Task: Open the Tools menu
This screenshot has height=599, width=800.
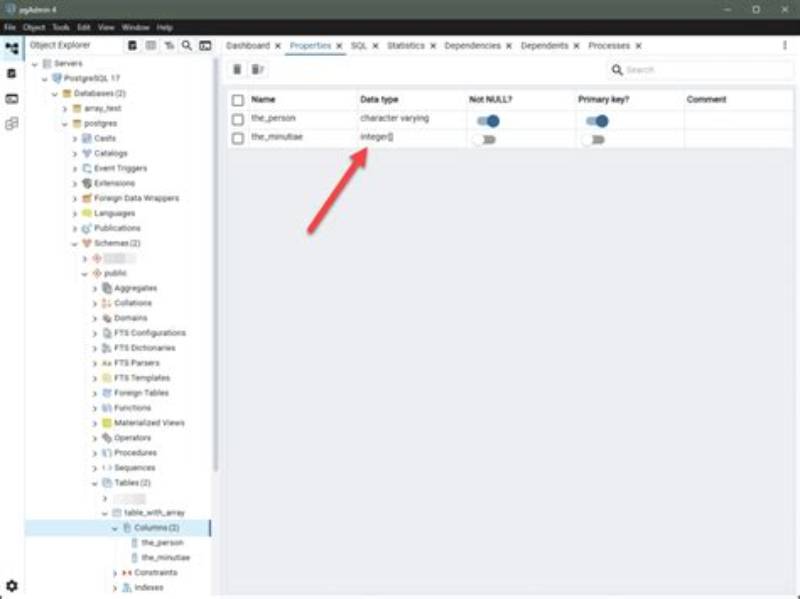Action: click(x=61, y=27)
